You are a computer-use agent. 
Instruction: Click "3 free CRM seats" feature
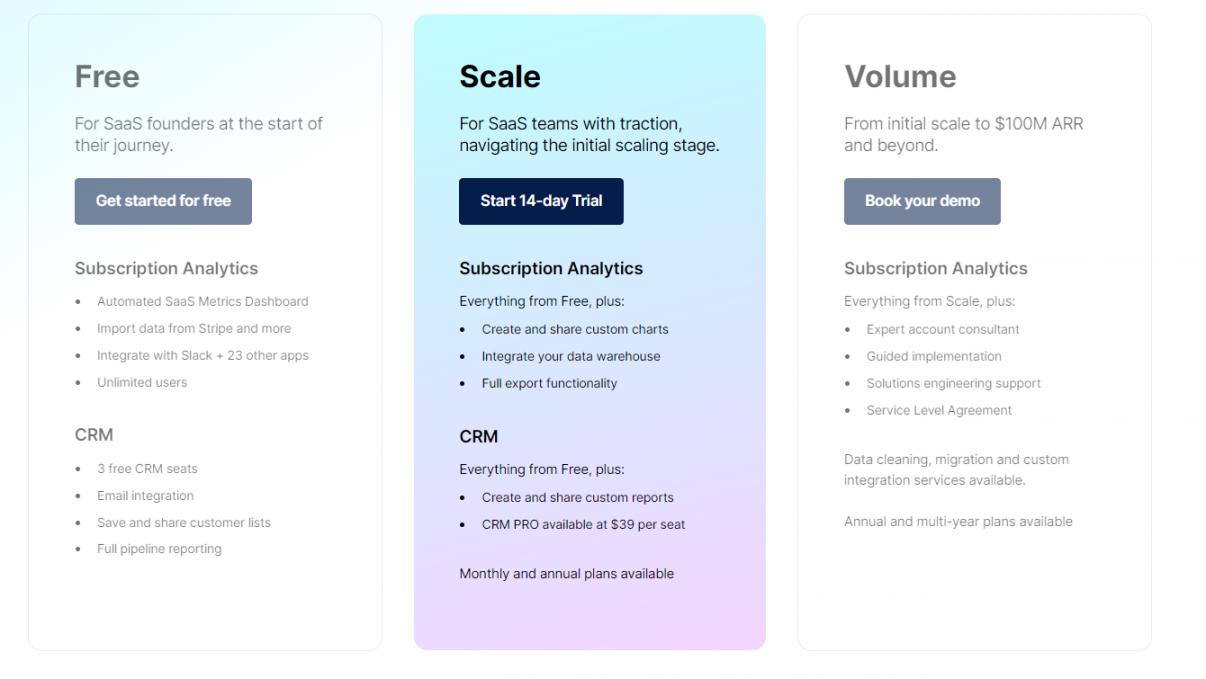tap(147, 468)
